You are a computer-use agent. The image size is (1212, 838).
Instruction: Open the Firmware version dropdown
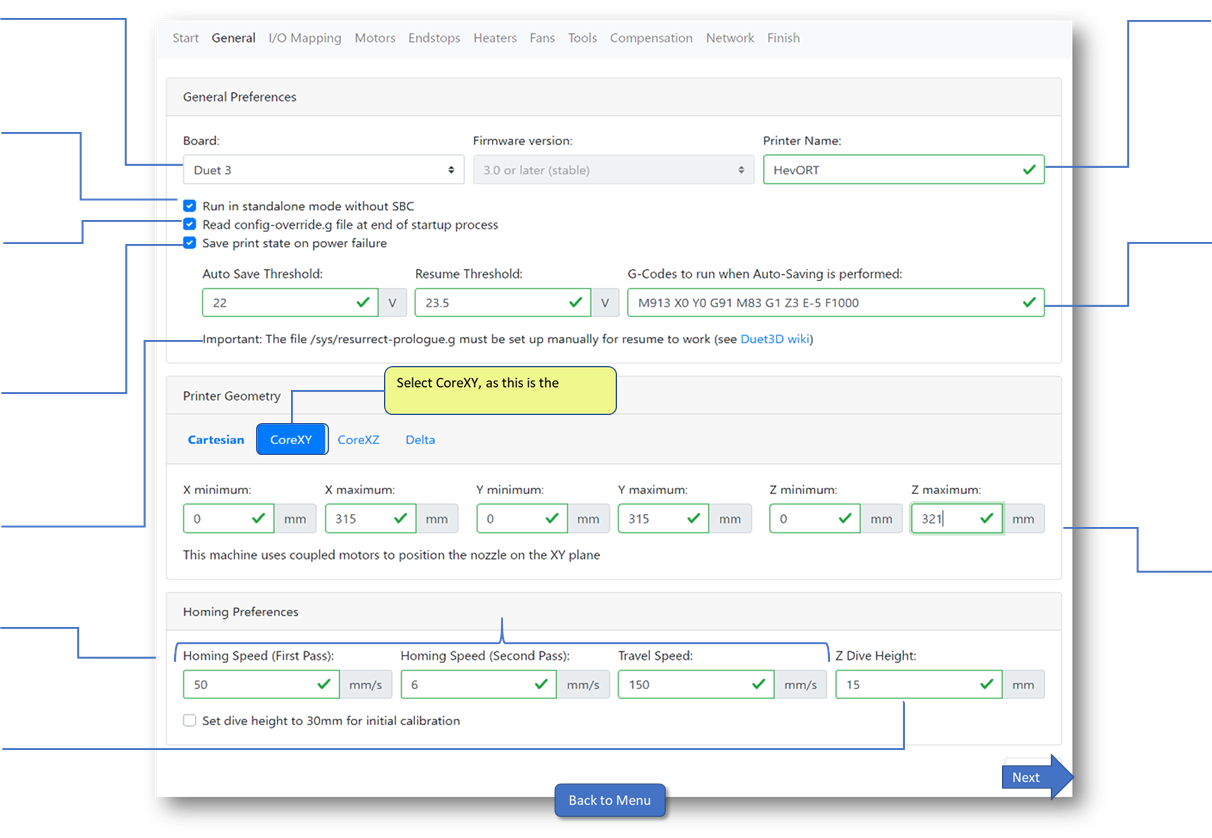pos(613,170)
